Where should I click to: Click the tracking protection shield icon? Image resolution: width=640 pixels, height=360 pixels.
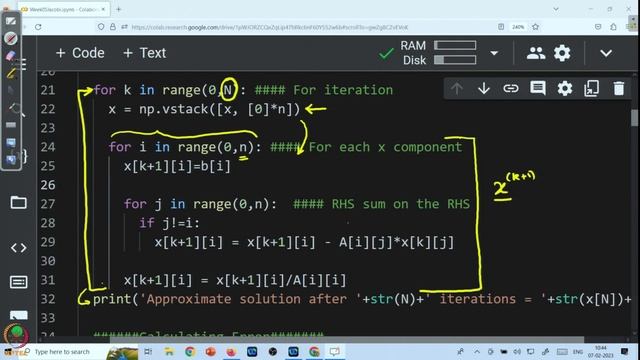pos(101,27)
